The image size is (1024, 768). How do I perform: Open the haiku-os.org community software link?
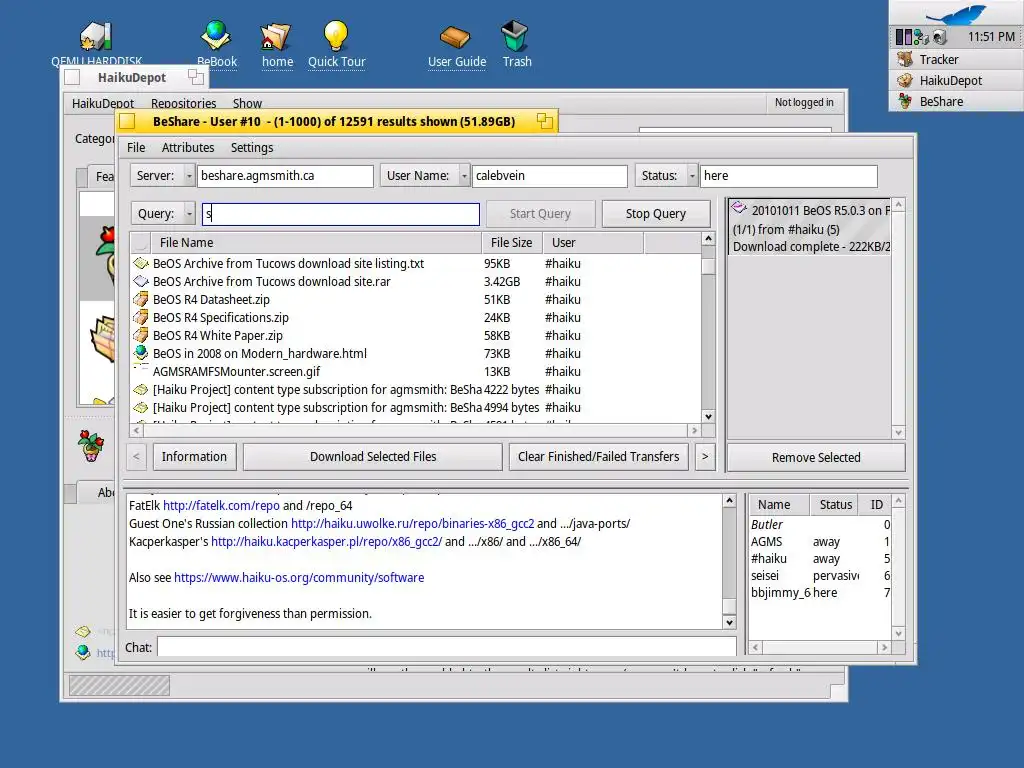[x=299, y=577]
